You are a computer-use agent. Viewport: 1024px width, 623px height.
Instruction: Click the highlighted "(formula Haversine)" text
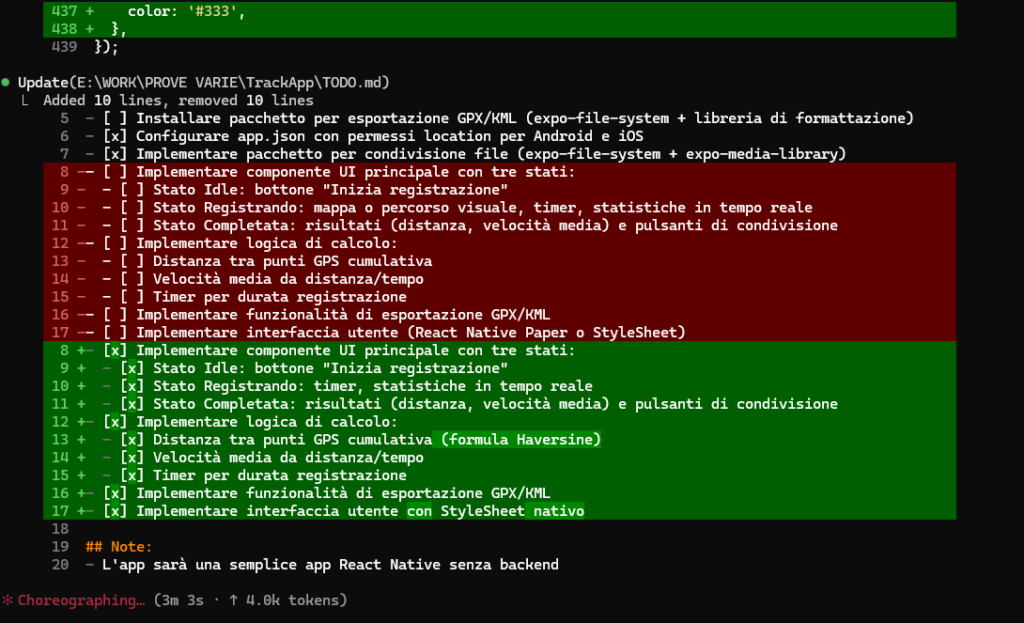tap(520, 440)
